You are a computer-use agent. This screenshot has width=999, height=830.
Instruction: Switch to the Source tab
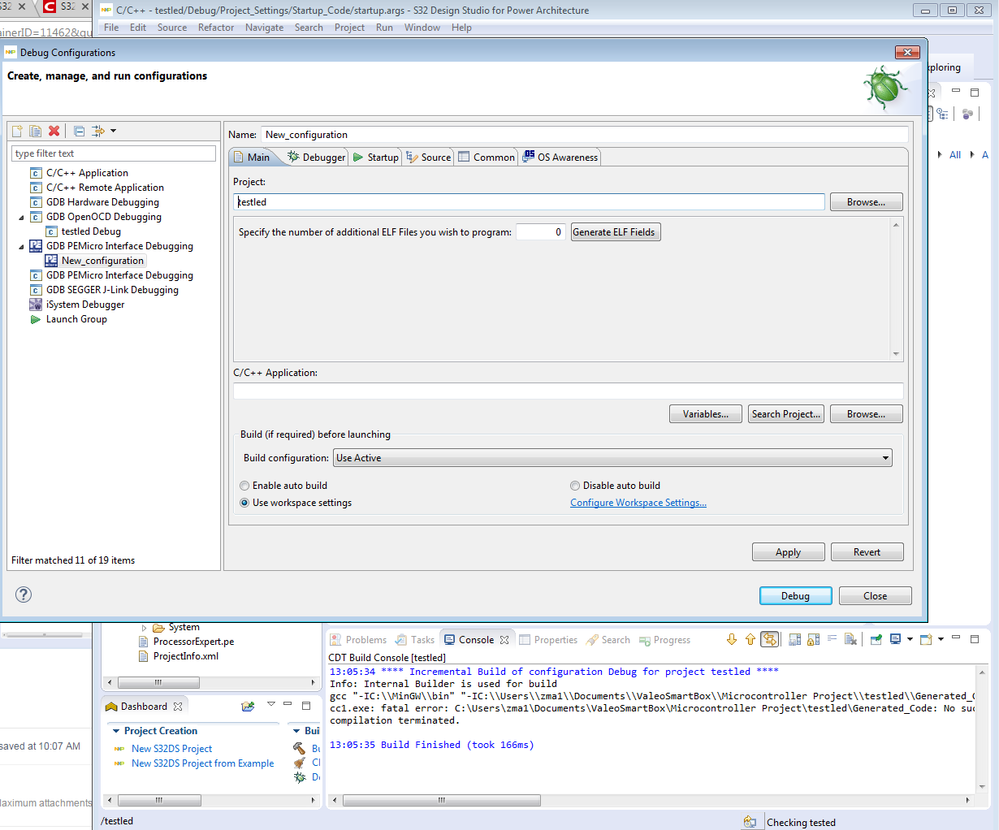click(x=429, y=157)
